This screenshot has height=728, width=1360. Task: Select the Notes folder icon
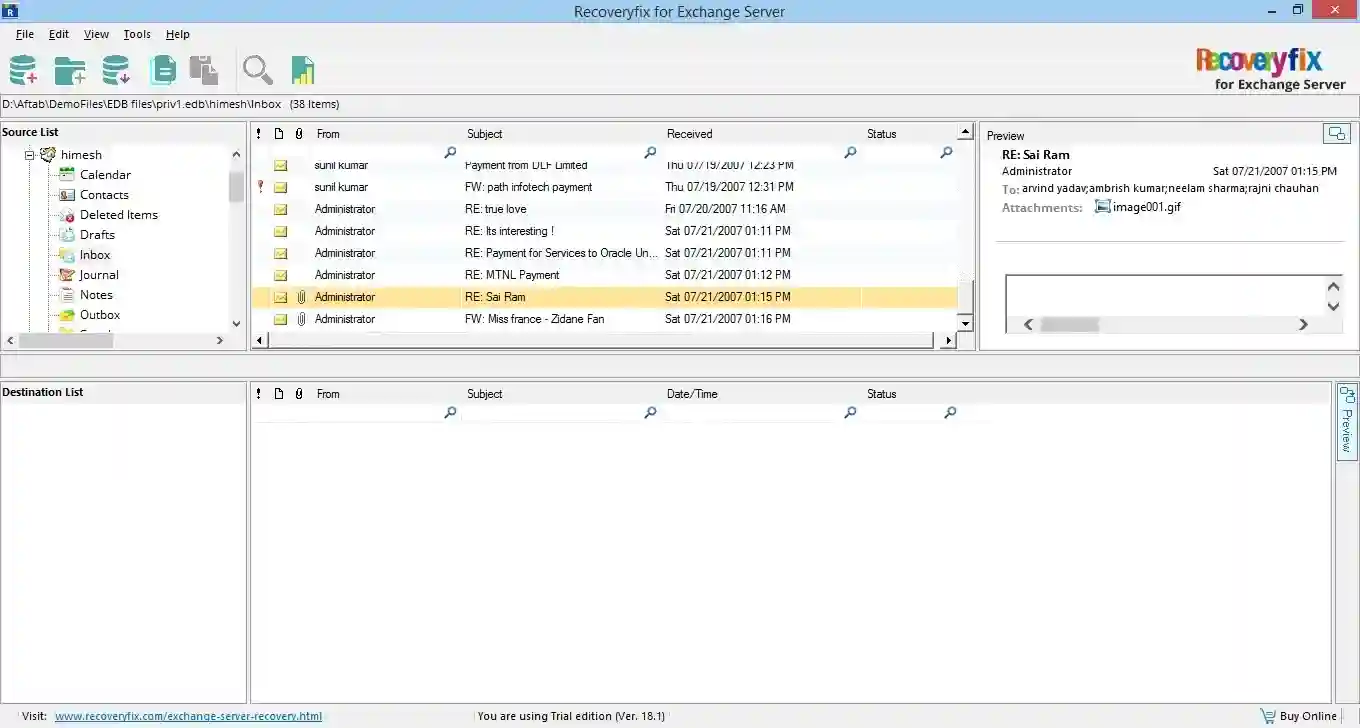coord(67,294)
